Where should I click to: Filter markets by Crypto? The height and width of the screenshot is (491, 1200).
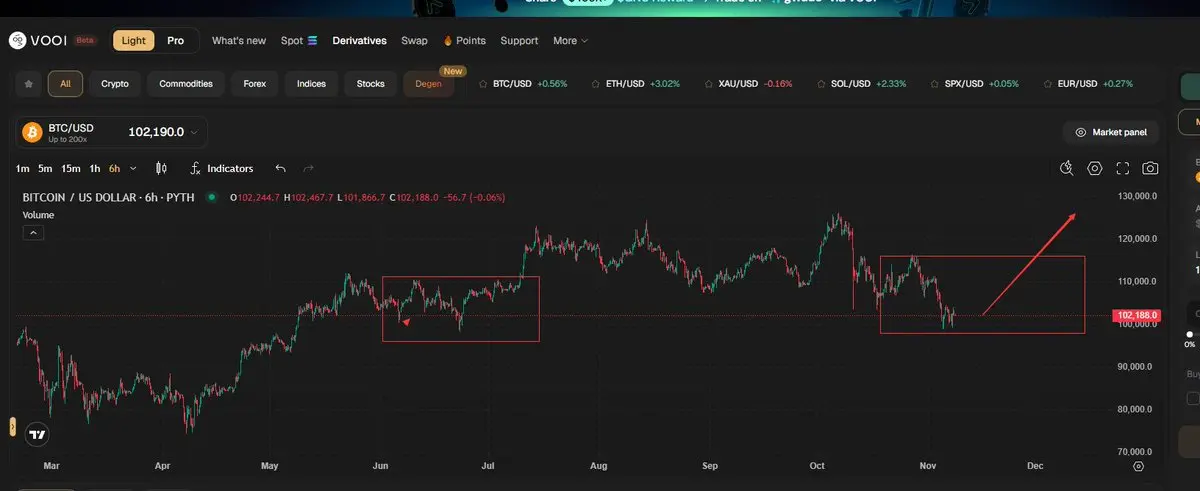(115, 84)
